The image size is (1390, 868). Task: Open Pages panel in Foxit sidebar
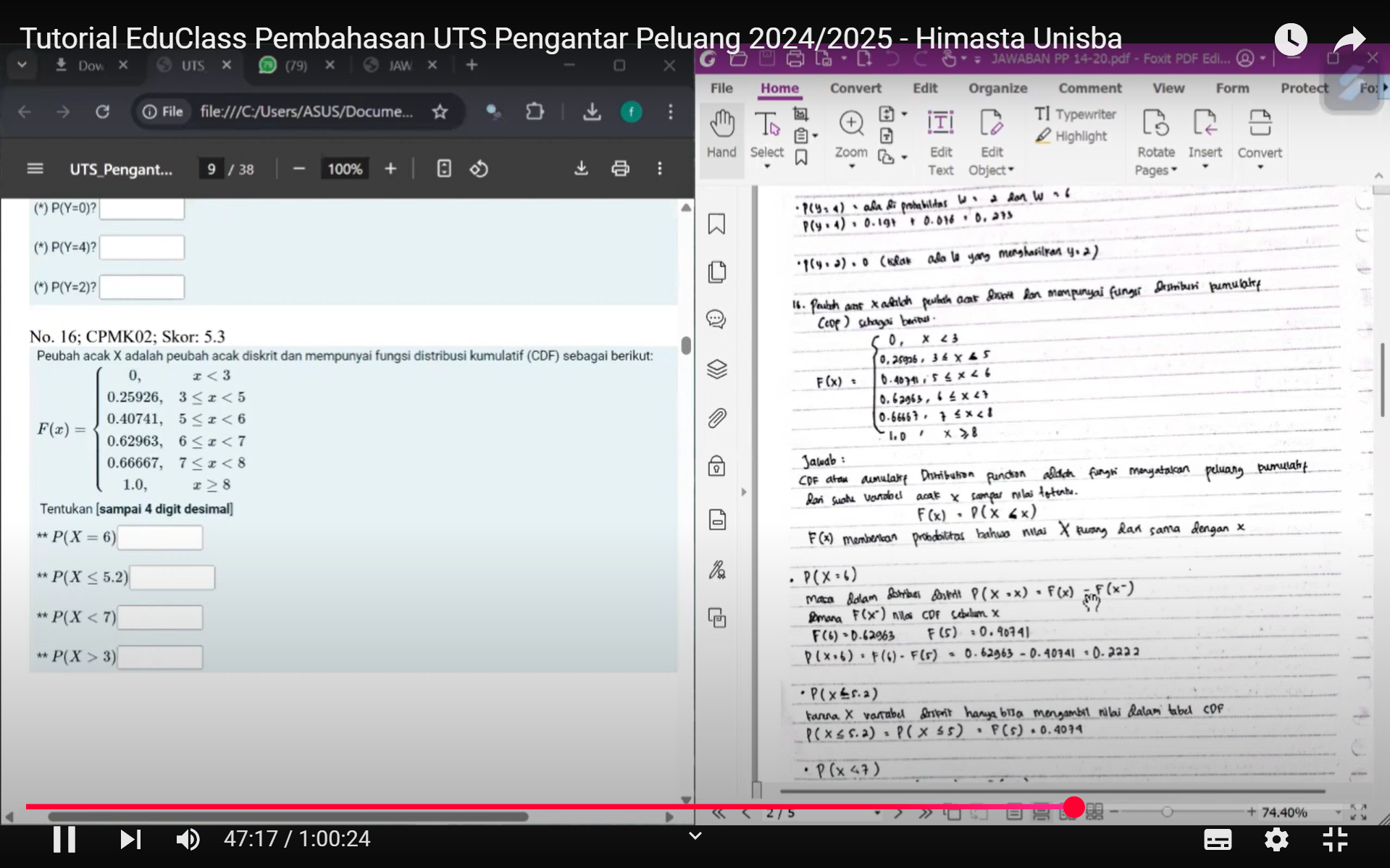716,272
